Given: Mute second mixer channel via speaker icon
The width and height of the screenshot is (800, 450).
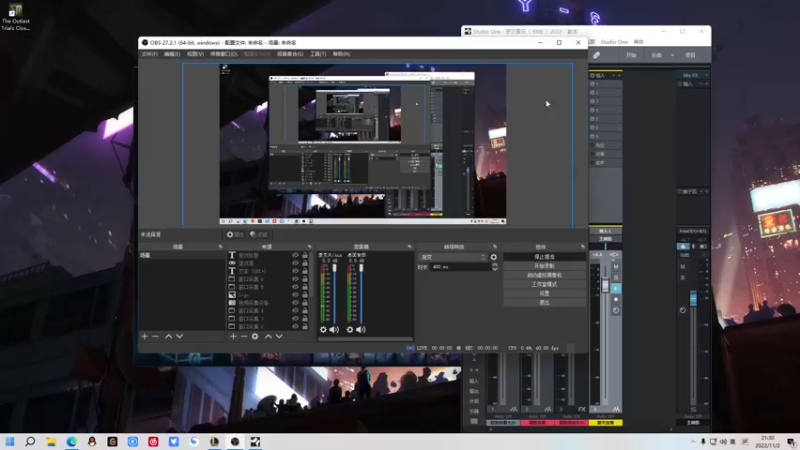Looking at the screenshot, I should 361,330.
